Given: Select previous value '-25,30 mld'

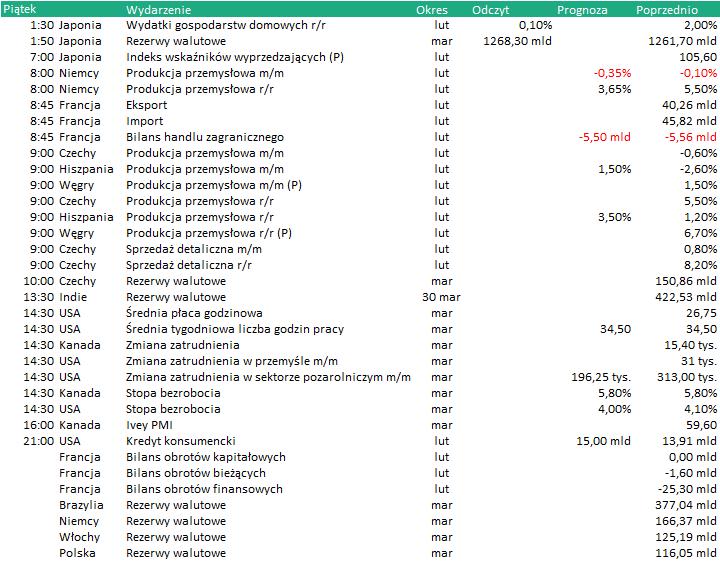Looking at the screenshot, I should (x=687, y=489).
